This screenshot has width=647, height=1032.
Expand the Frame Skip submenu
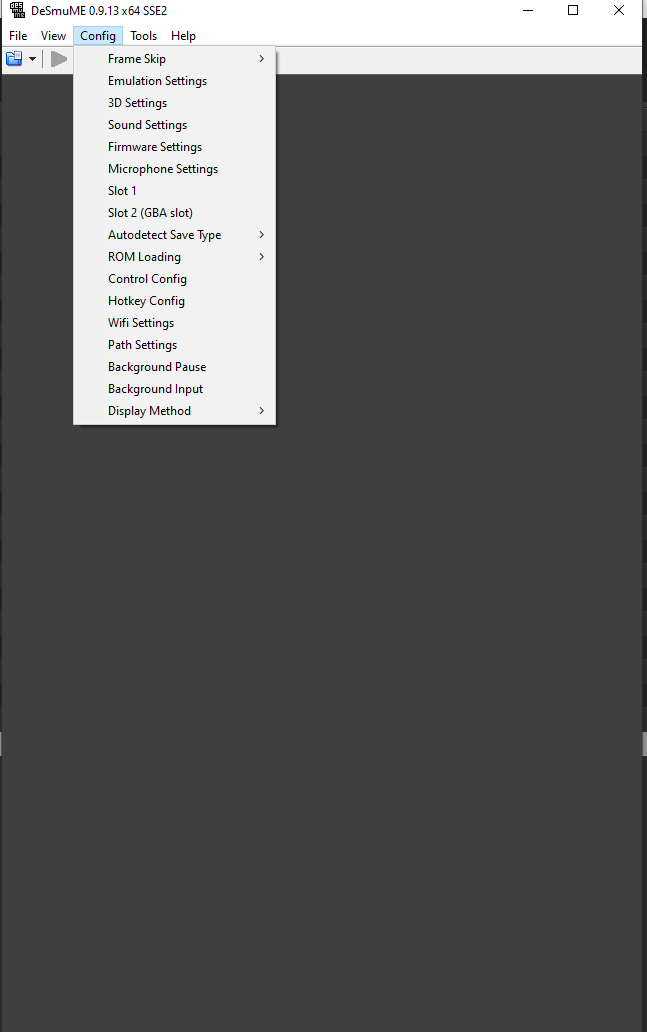174,59
